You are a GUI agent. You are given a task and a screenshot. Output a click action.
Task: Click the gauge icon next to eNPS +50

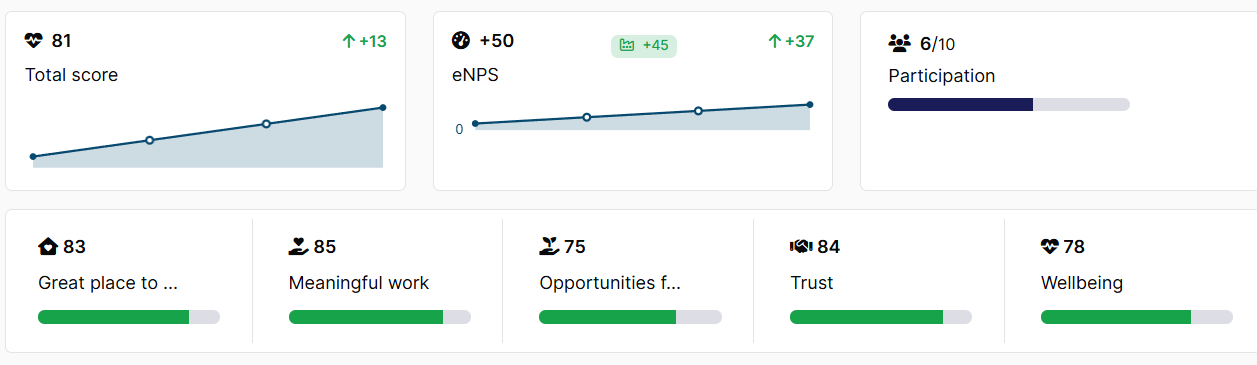461,41
